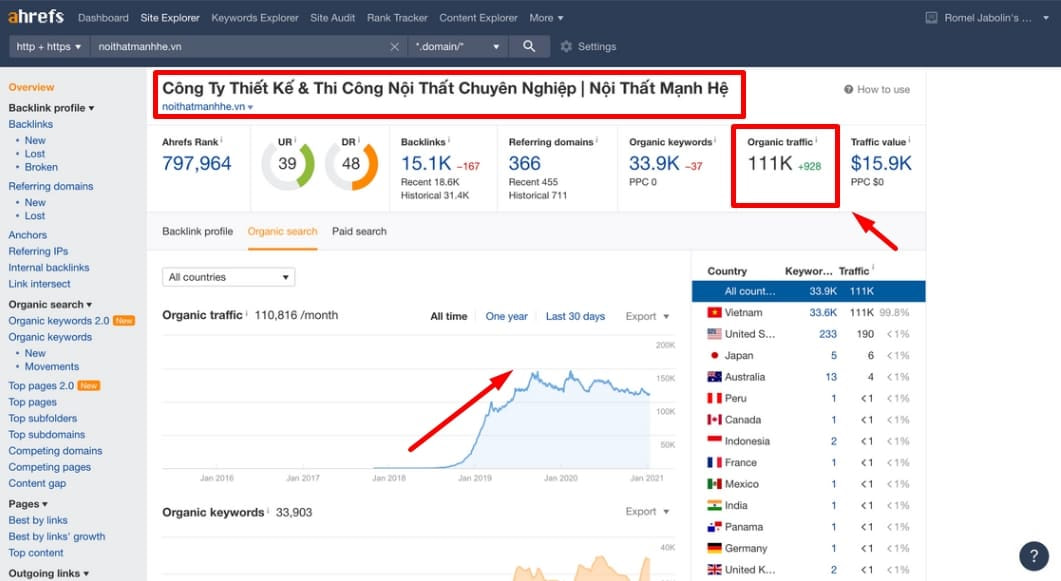Switch to the Paid search tab
This screenshot has height=581, width=1061.
click(x=359, y=231)
